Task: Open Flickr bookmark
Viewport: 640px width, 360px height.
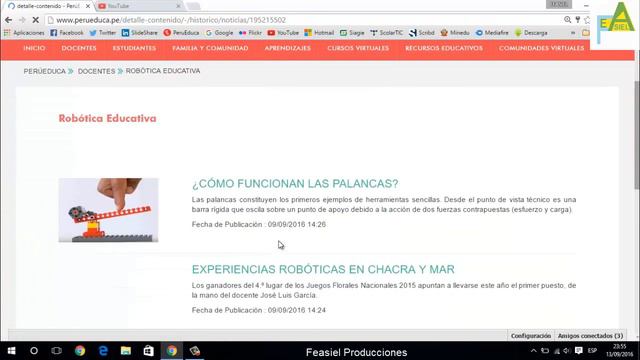Action: [250, 33]
